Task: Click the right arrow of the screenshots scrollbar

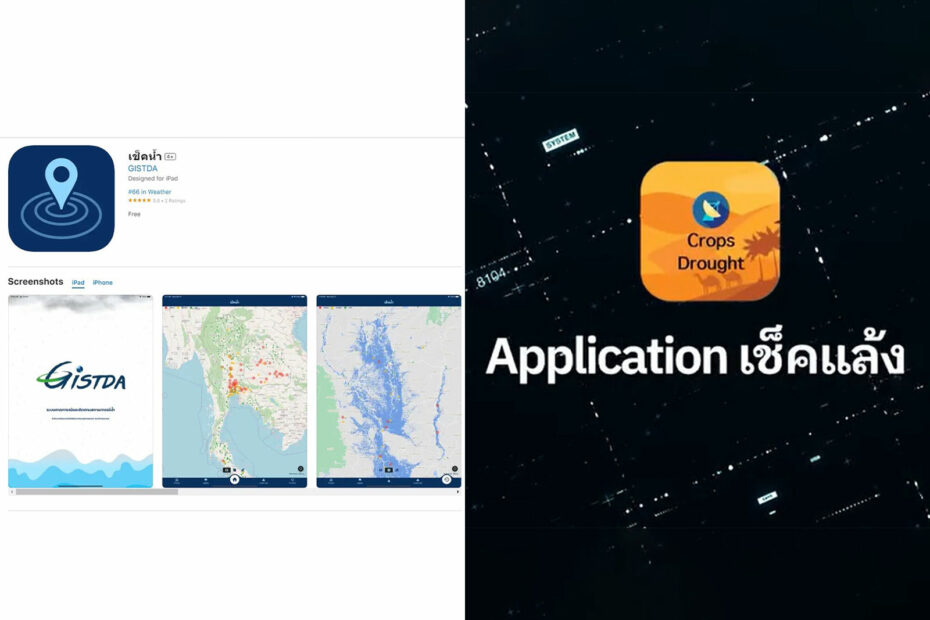Action: [x=458, y=492]
